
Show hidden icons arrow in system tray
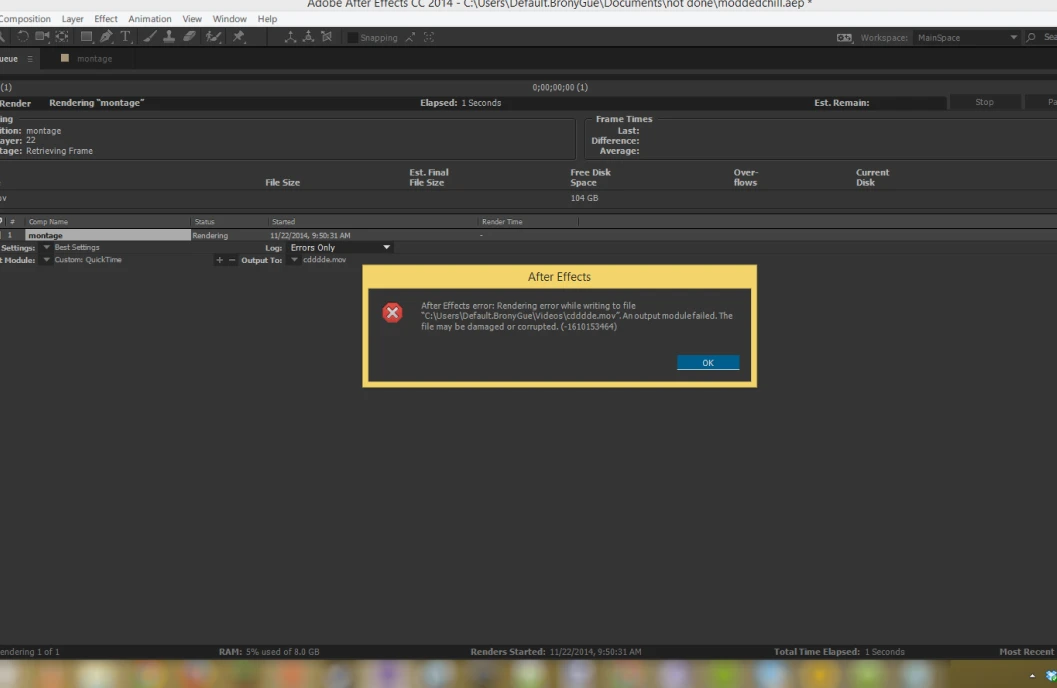click(1032, 675)
